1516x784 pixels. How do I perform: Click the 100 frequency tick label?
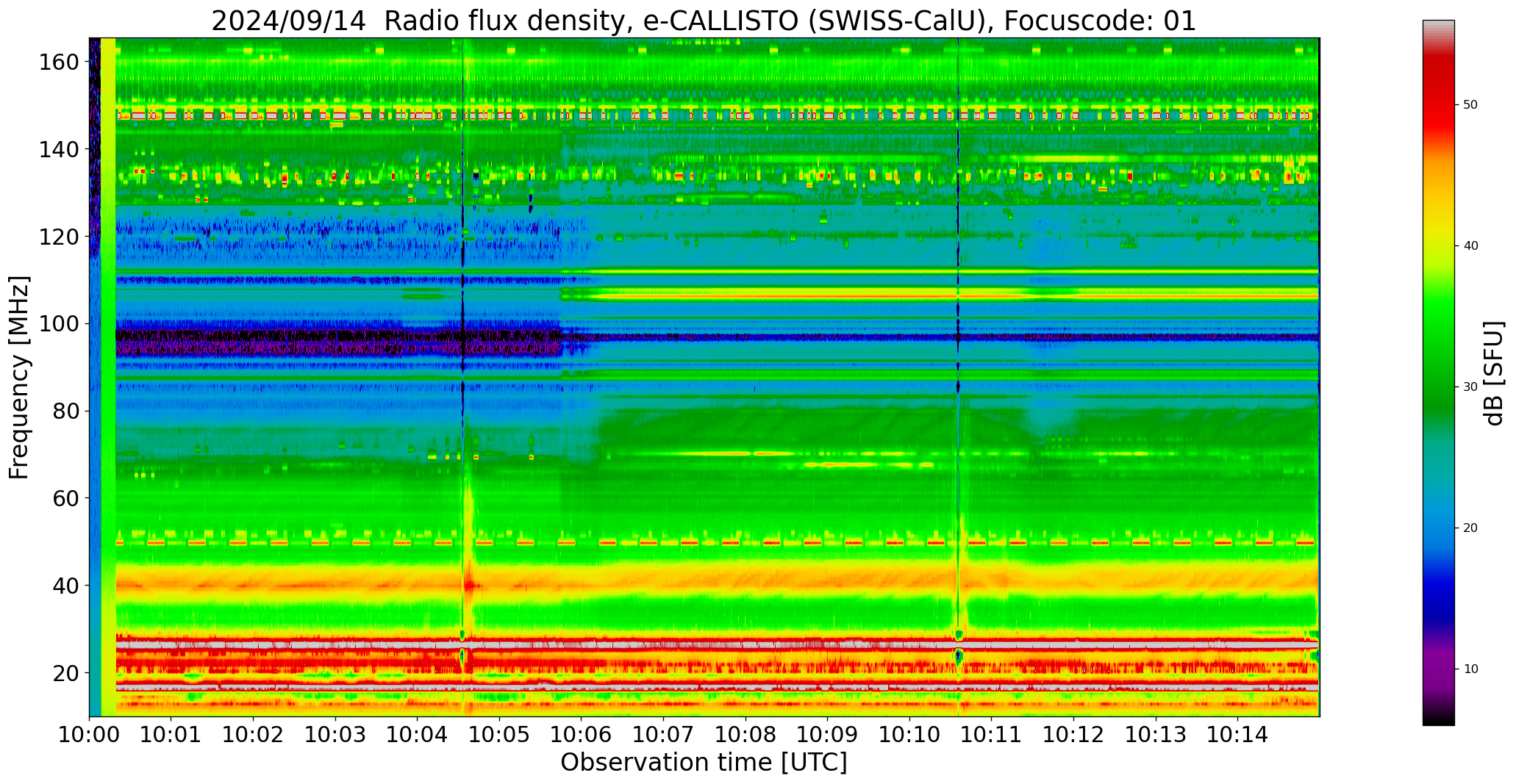(x=60, y=324)
